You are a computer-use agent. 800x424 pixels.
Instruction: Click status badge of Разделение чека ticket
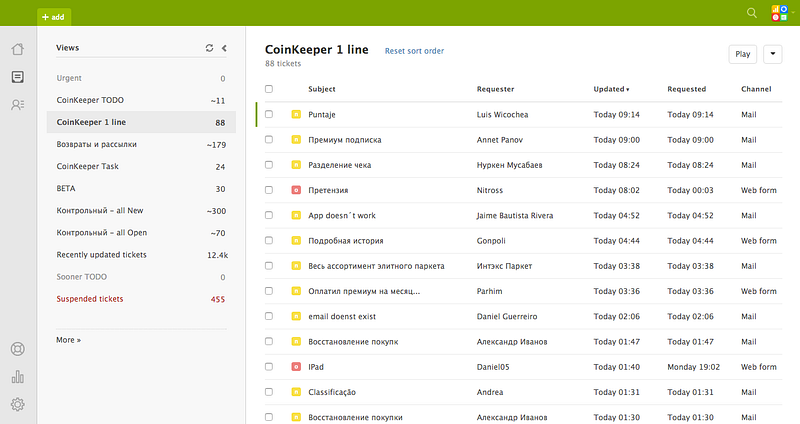[296, 165]
